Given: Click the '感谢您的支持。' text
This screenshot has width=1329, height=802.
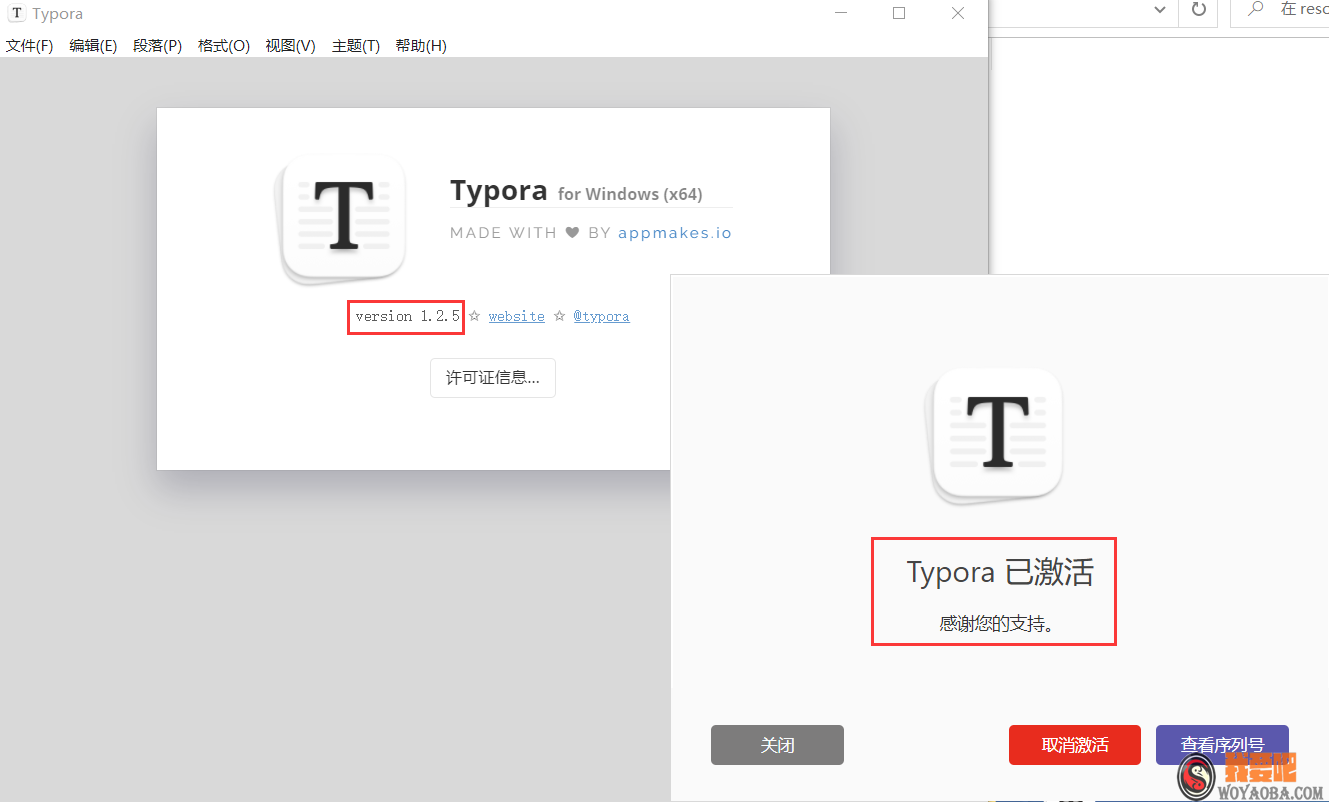Looking at the screenshot, I should (997, 624).
